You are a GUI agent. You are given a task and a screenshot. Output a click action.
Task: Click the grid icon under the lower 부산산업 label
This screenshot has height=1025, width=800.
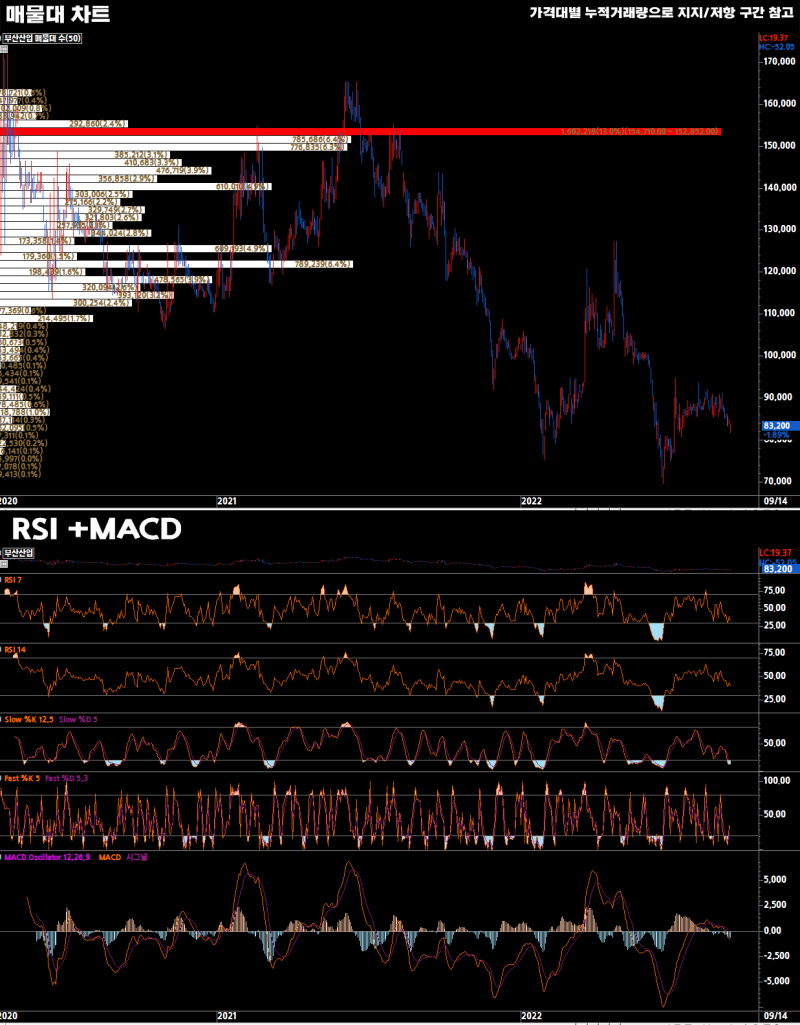3,563
